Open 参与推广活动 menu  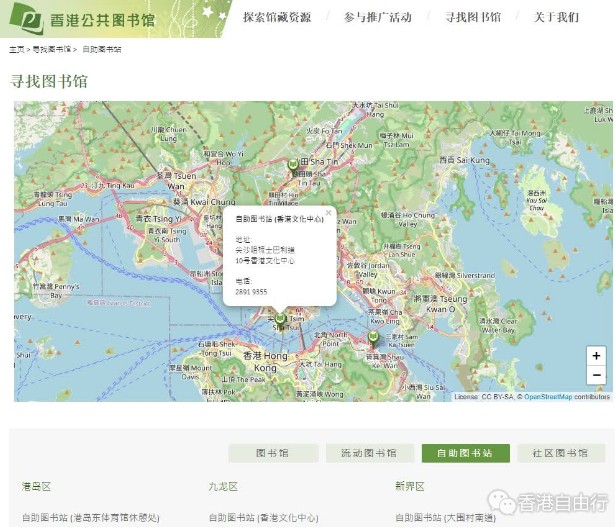pos(378,17)
